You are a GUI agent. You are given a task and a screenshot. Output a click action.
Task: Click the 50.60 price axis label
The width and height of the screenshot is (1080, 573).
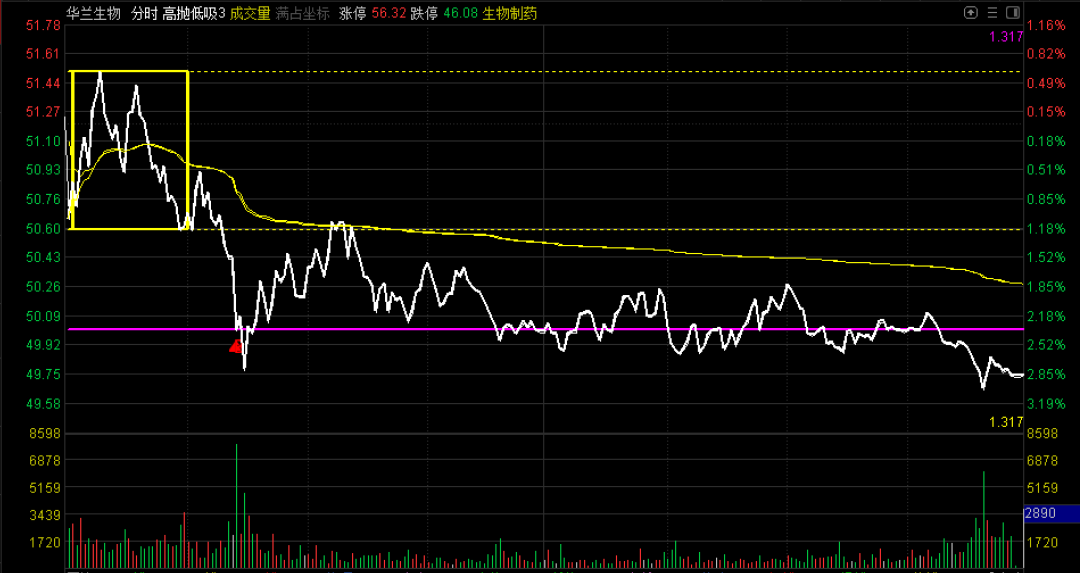(43, 229)
